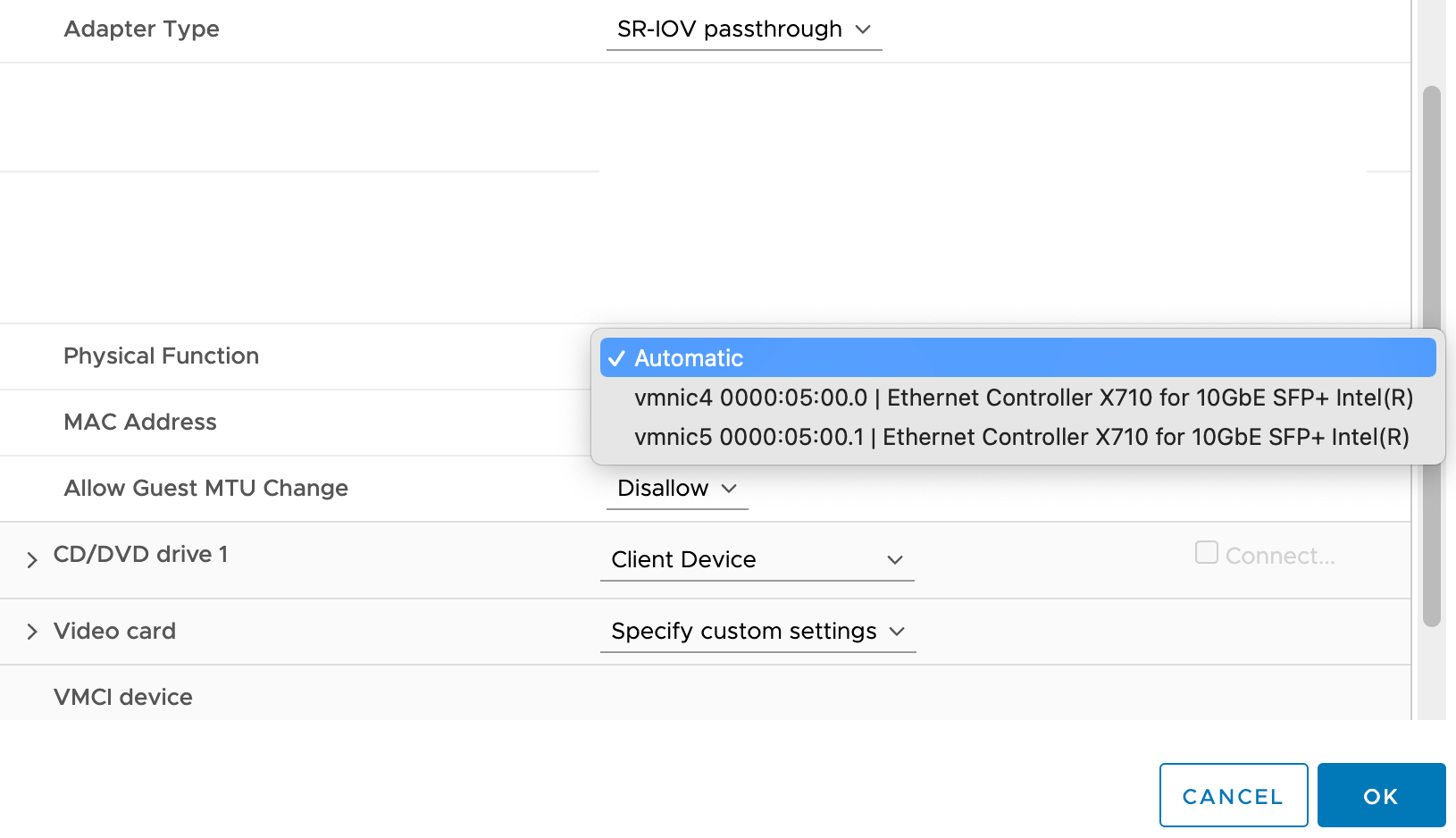1456x838 pixels.
Task: Open Video card custom settings dropdown
Action: 757,632
